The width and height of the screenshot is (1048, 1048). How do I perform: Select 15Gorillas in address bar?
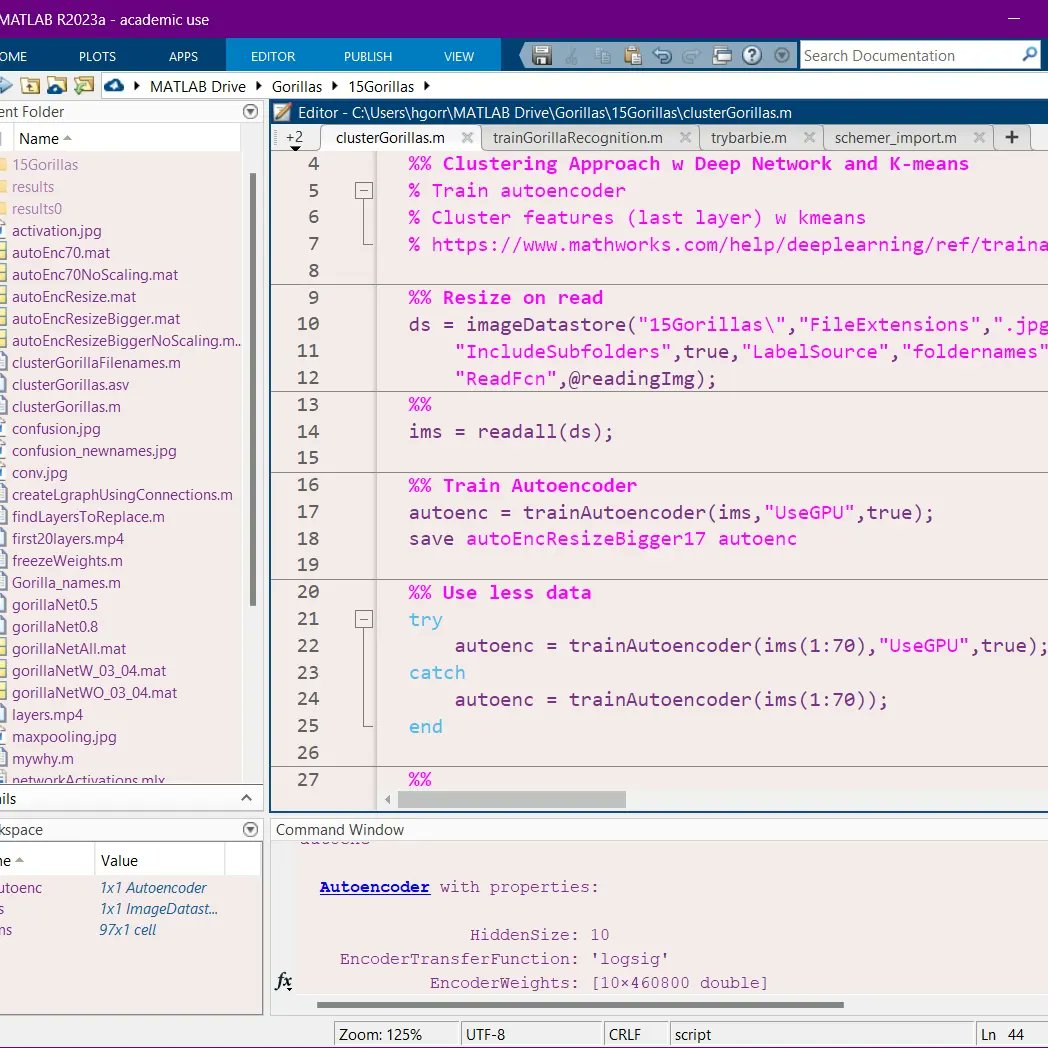pos(381,87)
